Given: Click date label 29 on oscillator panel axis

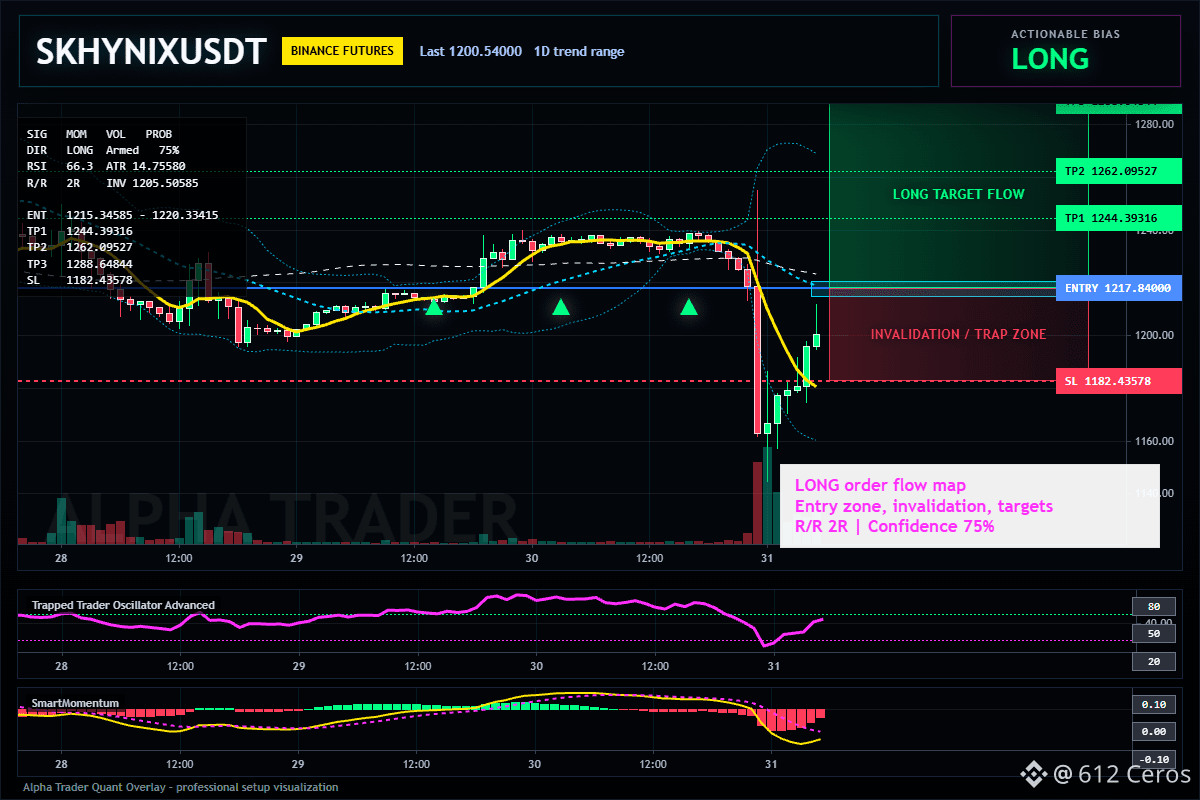Looking at the screenshot, I should [298, 666].
